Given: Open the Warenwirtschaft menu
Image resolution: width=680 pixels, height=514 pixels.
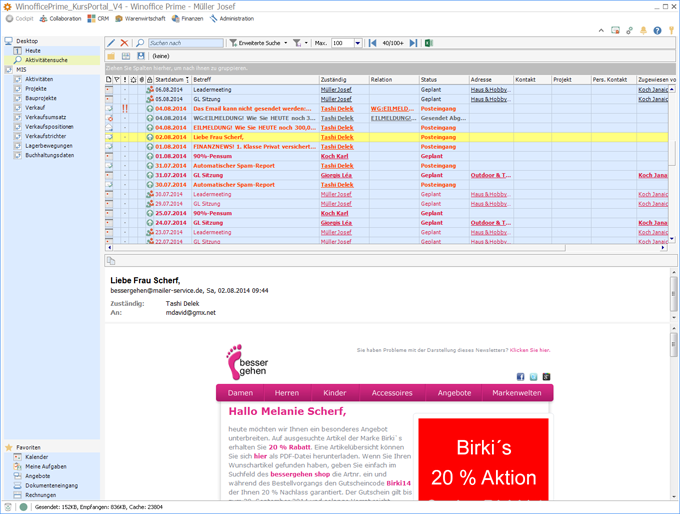Looking at the screenshot, I should coord(140,19).
